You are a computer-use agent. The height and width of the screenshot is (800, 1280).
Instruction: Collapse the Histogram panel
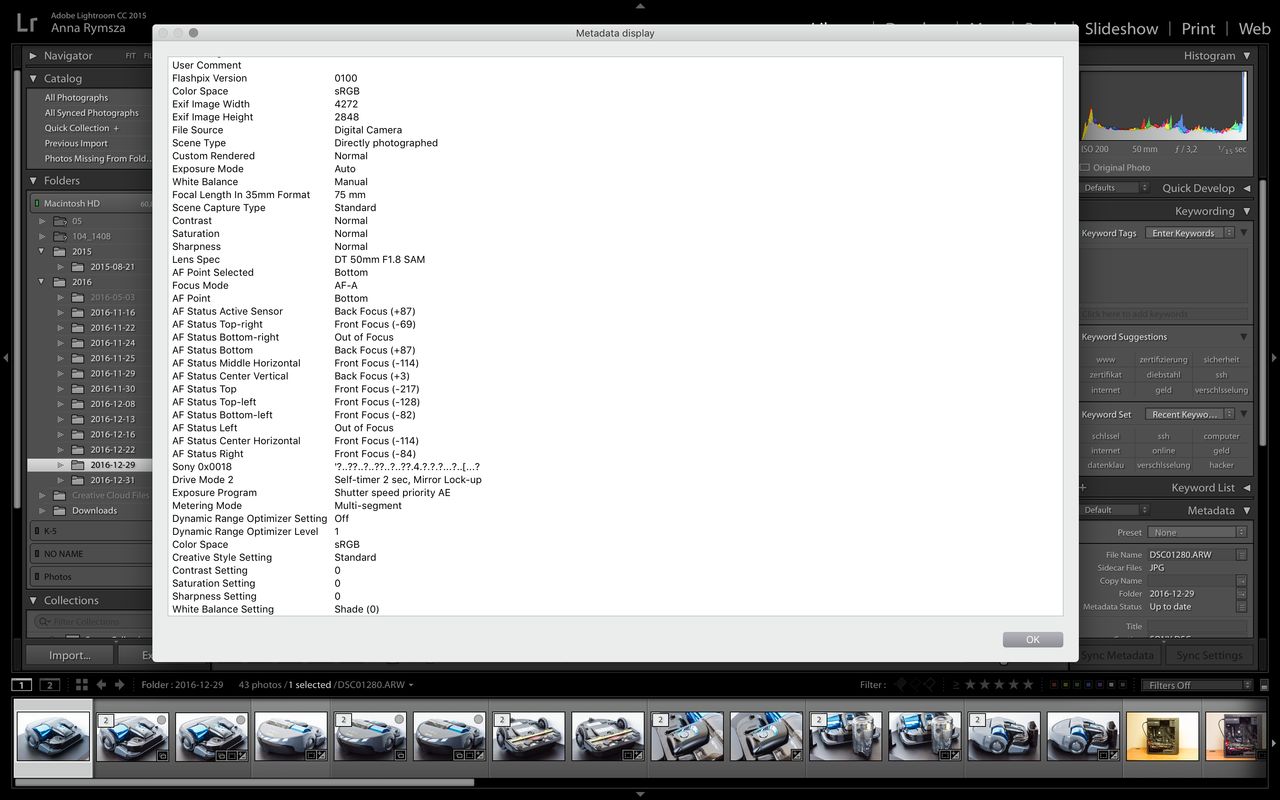[x=1246, y=56]
